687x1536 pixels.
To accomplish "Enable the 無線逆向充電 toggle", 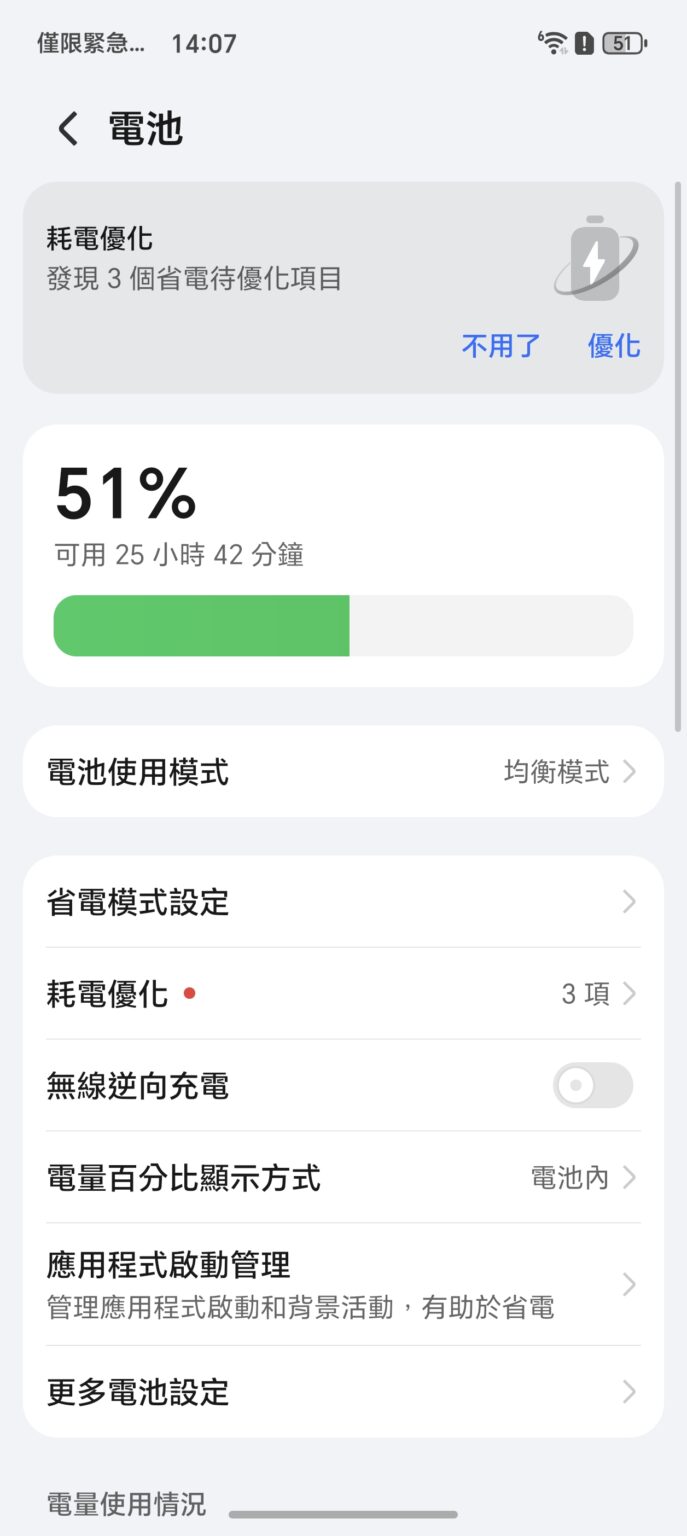I will (x=592, y=1086).
